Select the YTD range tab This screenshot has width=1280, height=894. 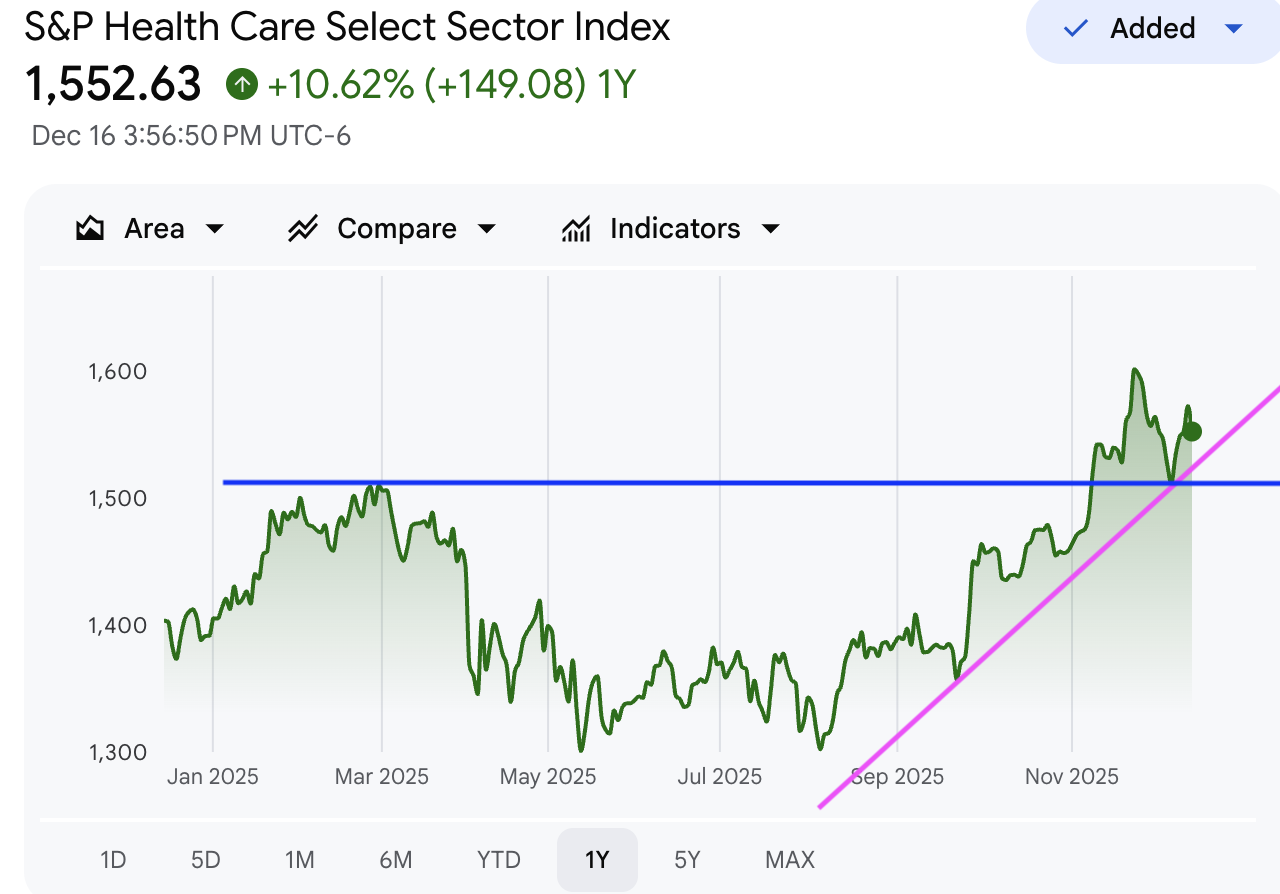coord(498,859)
